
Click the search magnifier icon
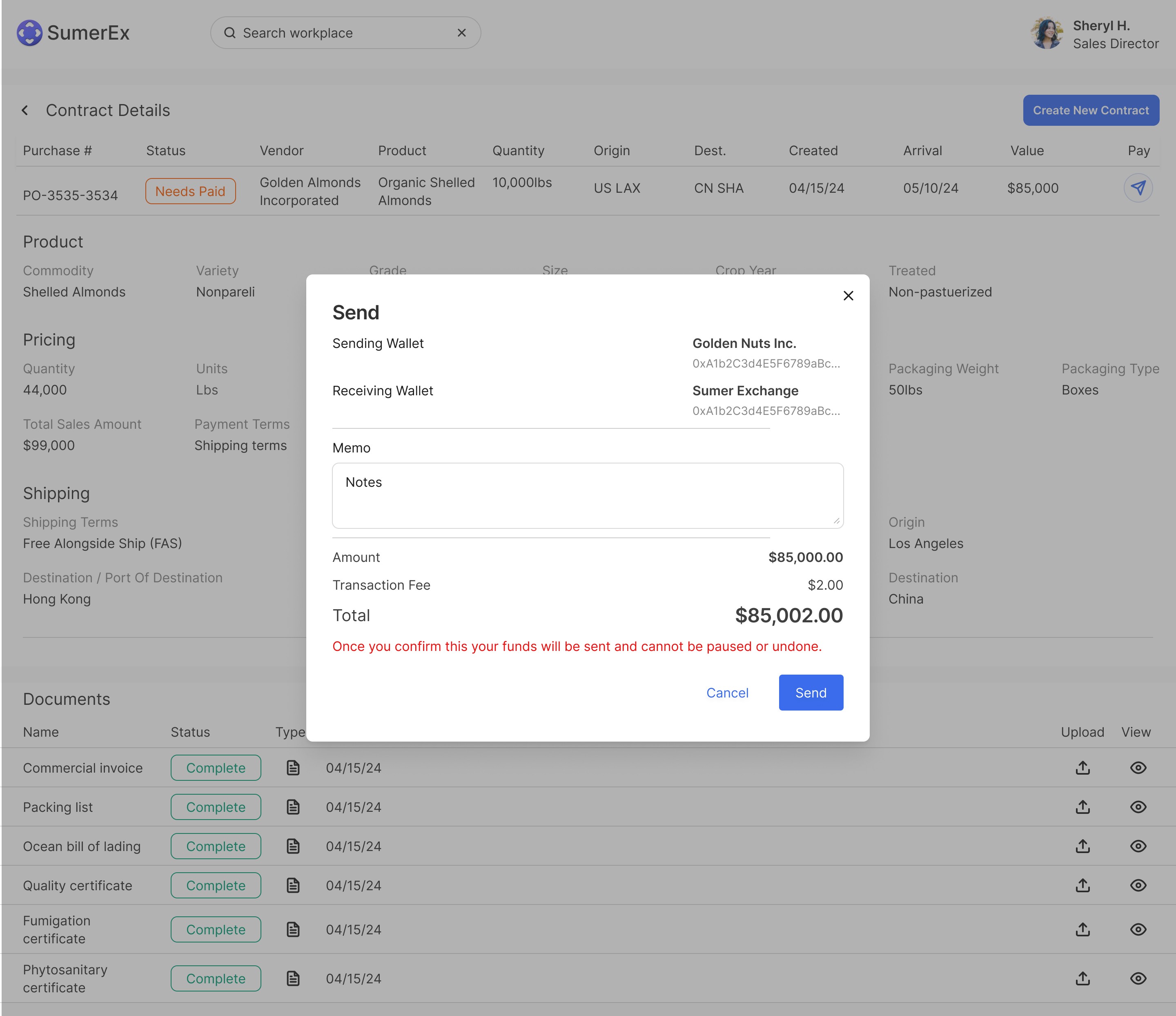click(x=230, y=33)
